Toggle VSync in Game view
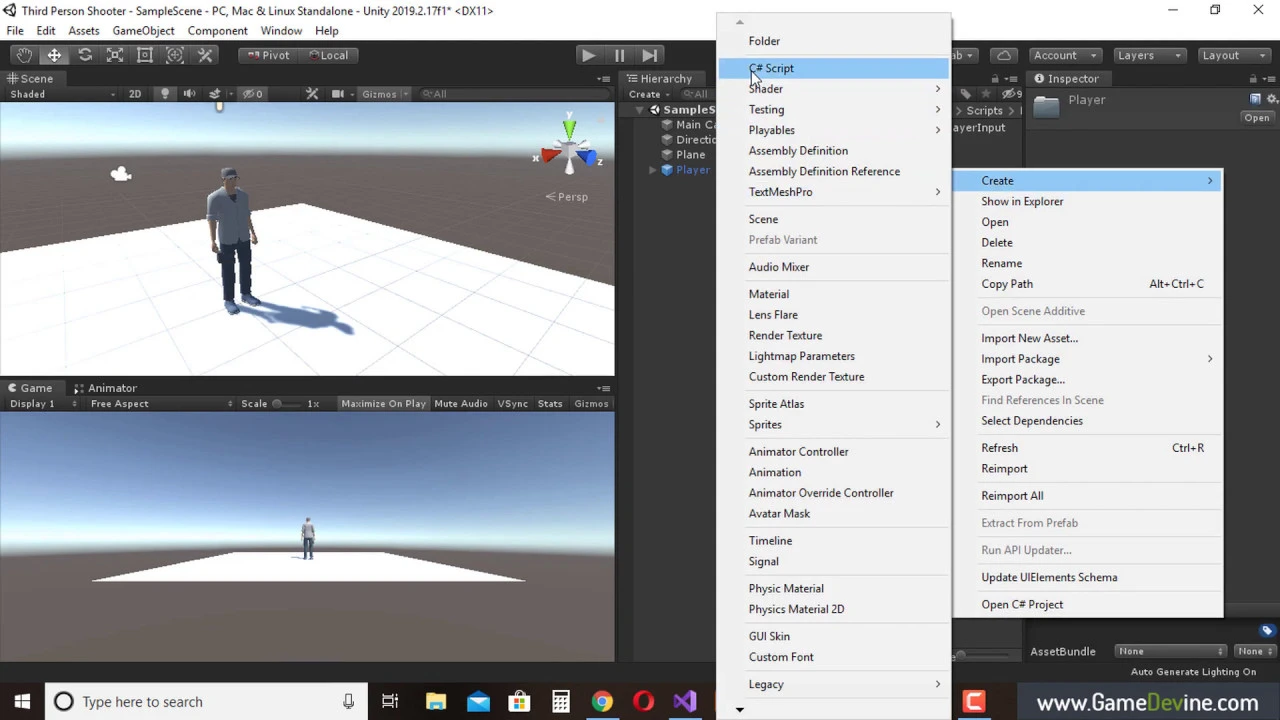This screenshot has width=1280, height=720. pos(512,404)
